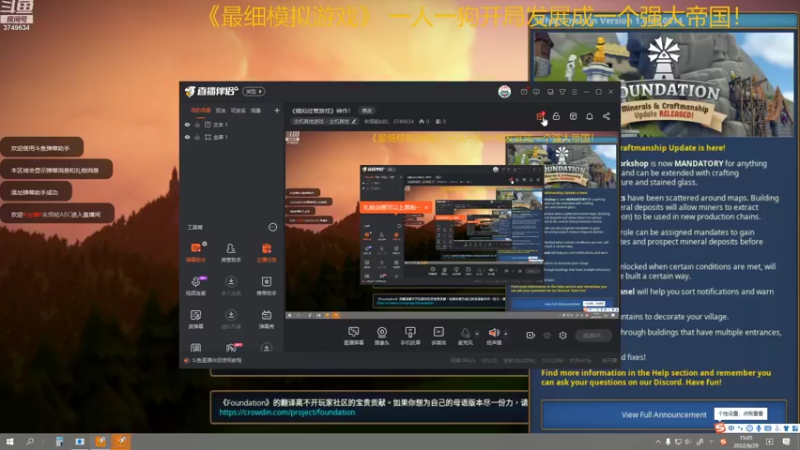800x450 pixels.
Task: Open the mail envelope icon in title bar
Action: coord(524,92)
